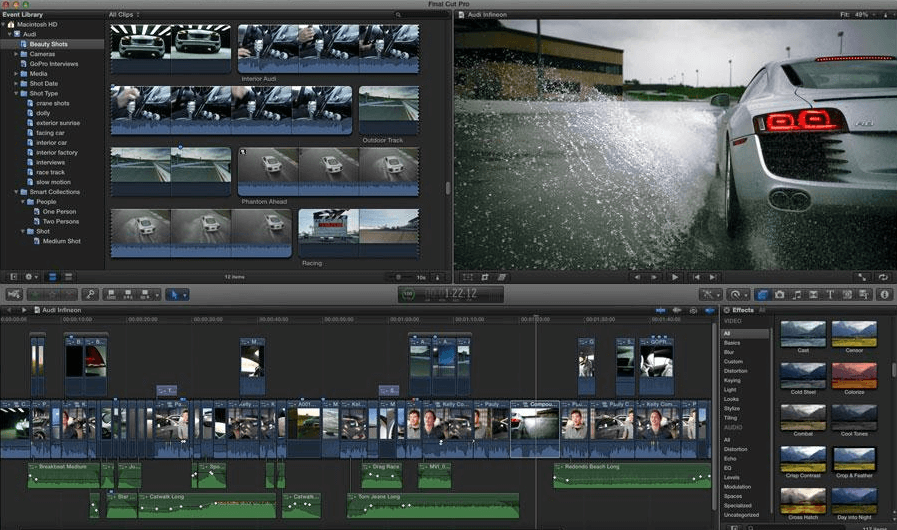
Task: Show the Inspector via the i icon
Action: pos(884,294)
